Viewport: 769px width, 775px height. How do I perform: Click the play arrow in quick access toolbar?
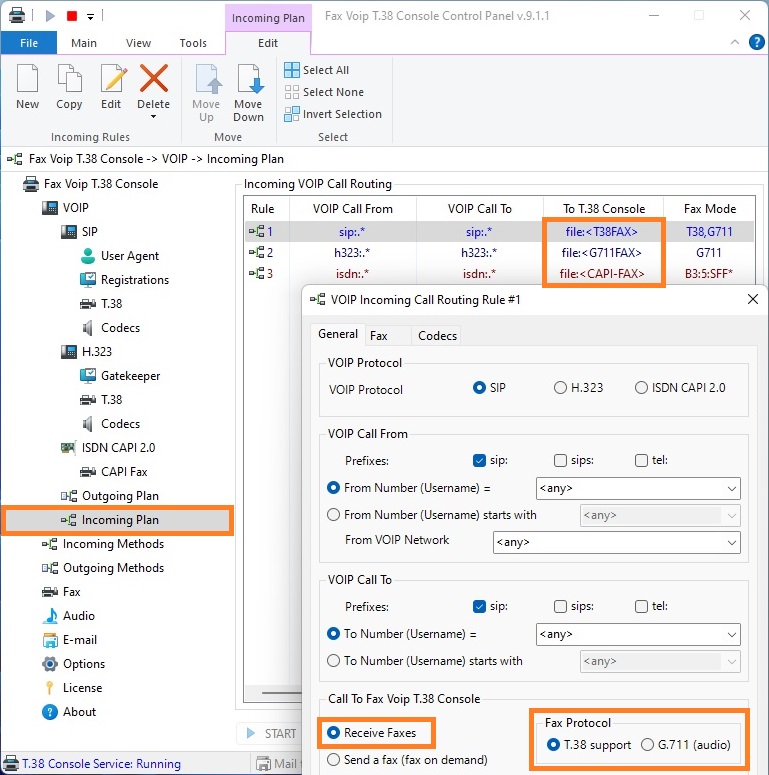(x=50, y=16)
